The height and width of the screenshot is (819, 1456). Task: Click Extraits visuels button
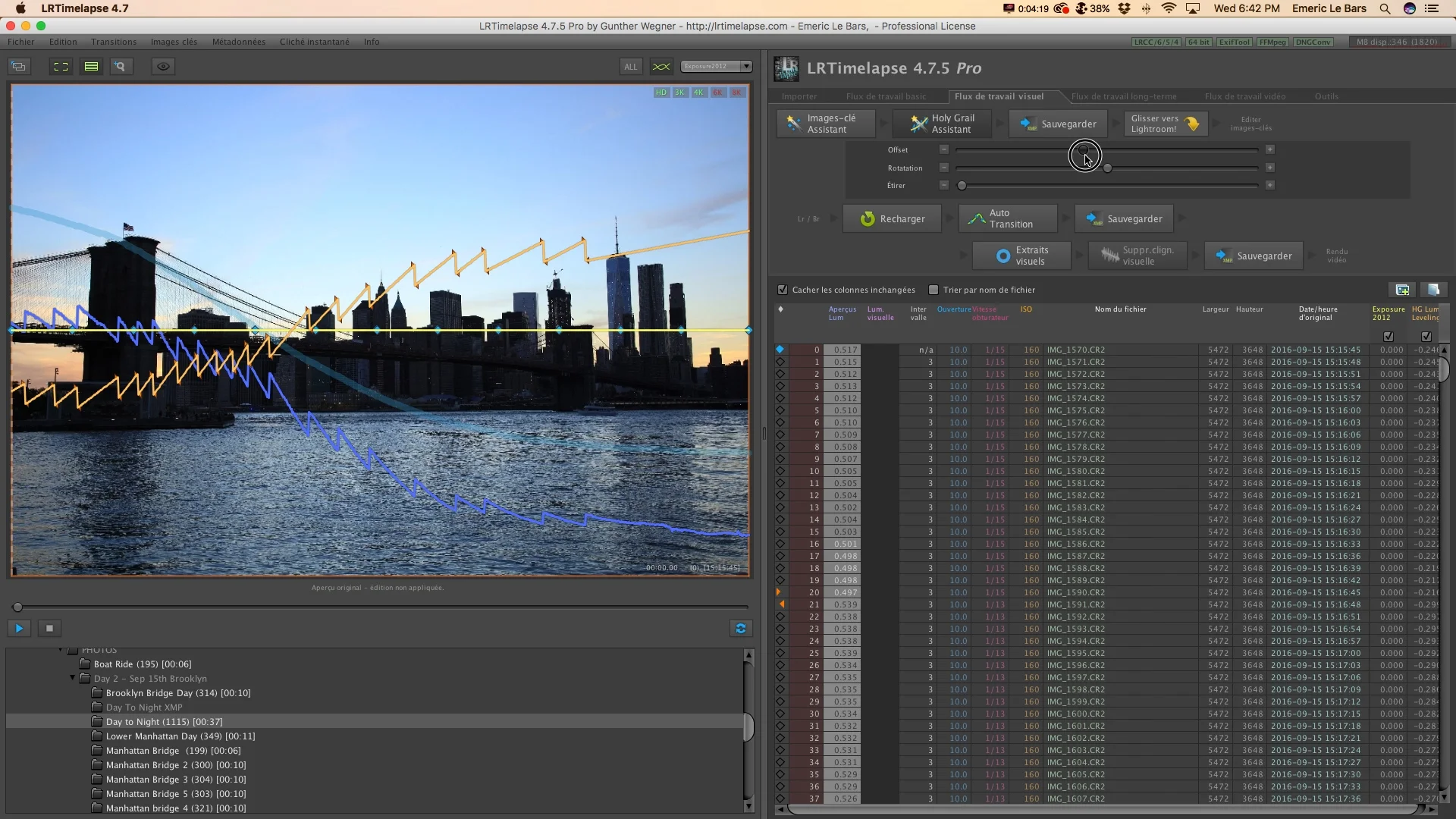point(1021,256)
